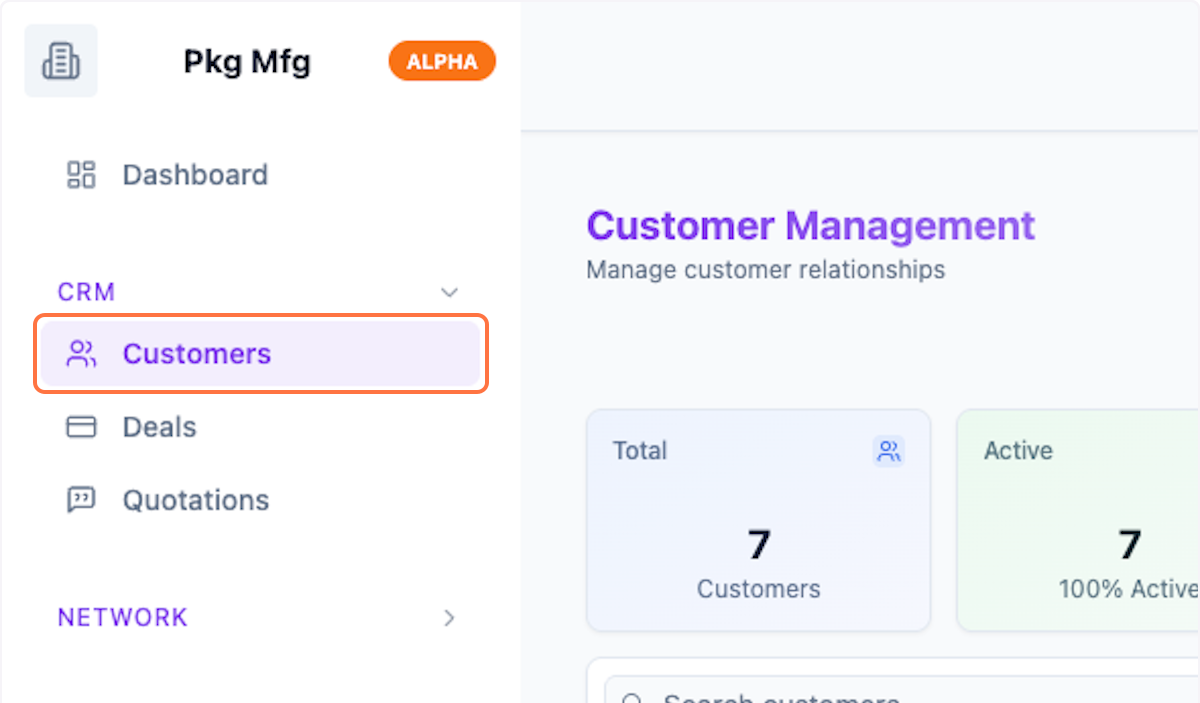Go to the Deals page
Screen dimensions: 1200x703
(160, 427)
